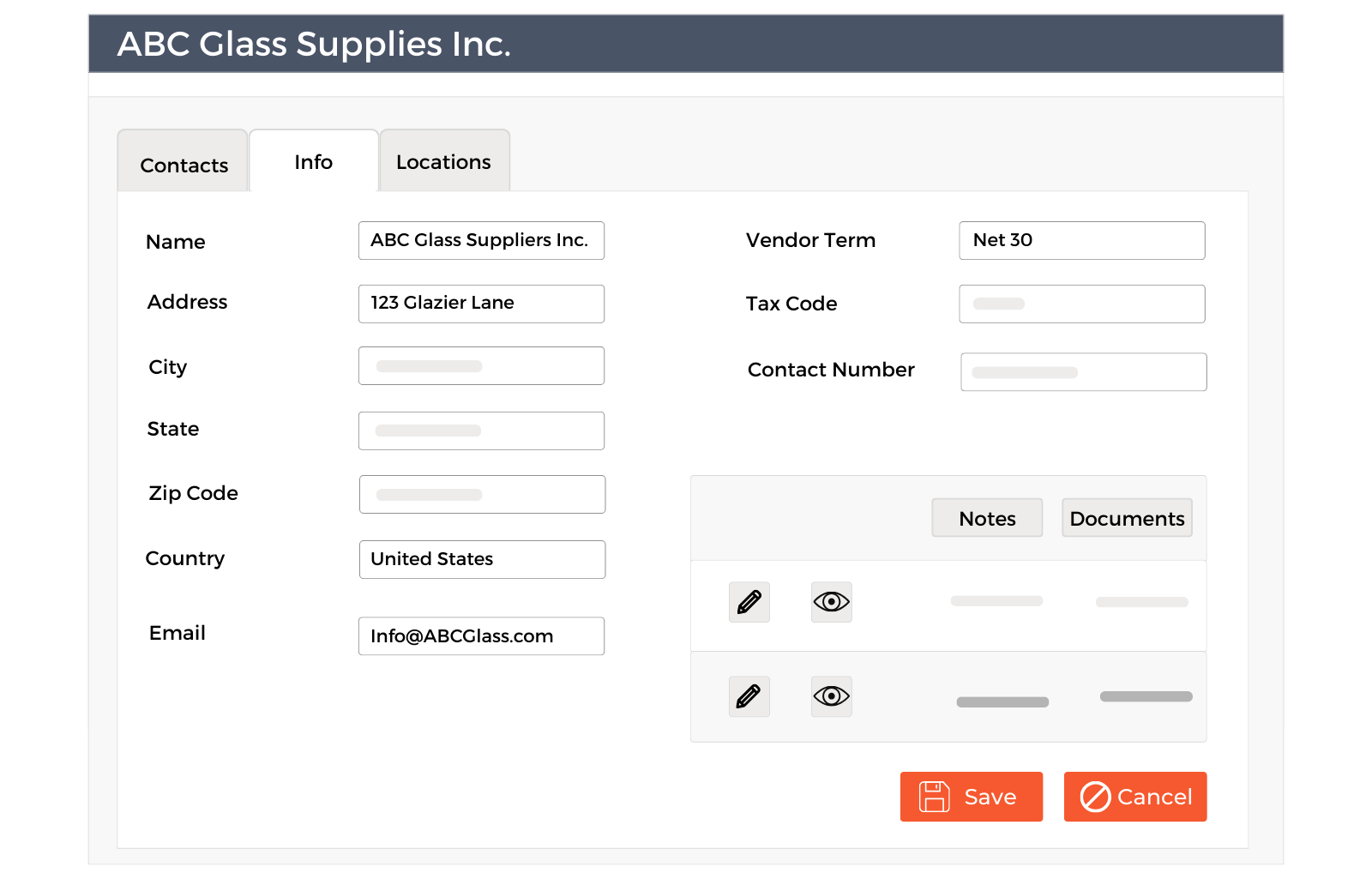This screenshot has width=1372, height=879.
Task: Click the Address field showing 123 Glazier Lane
Action: click(x=481, y=304)
